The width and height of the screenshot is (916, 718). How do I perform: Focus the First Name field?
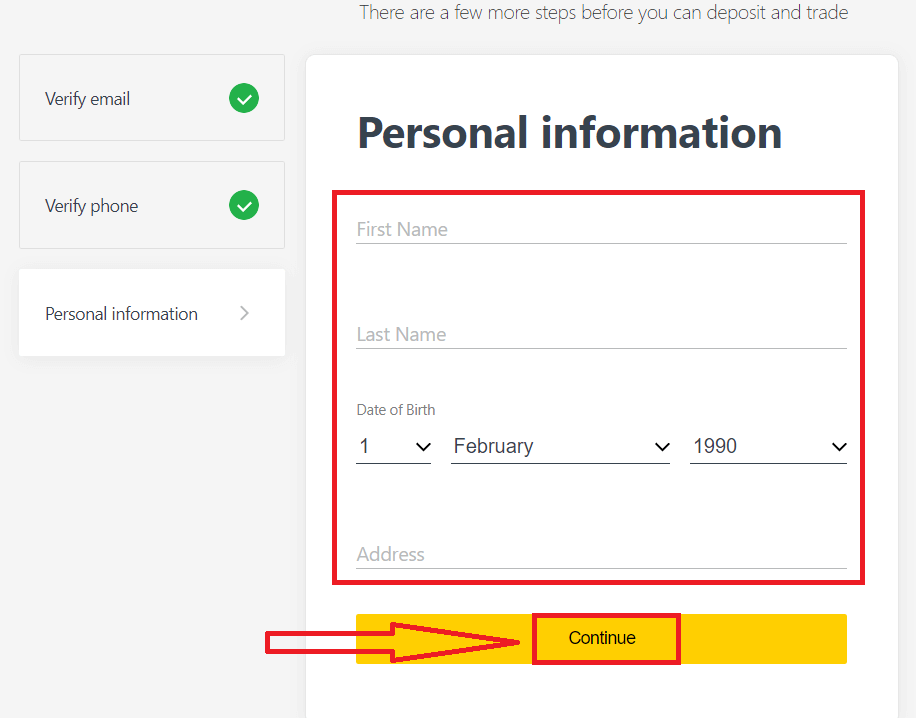pyautogui.click(x=601, y=230)
